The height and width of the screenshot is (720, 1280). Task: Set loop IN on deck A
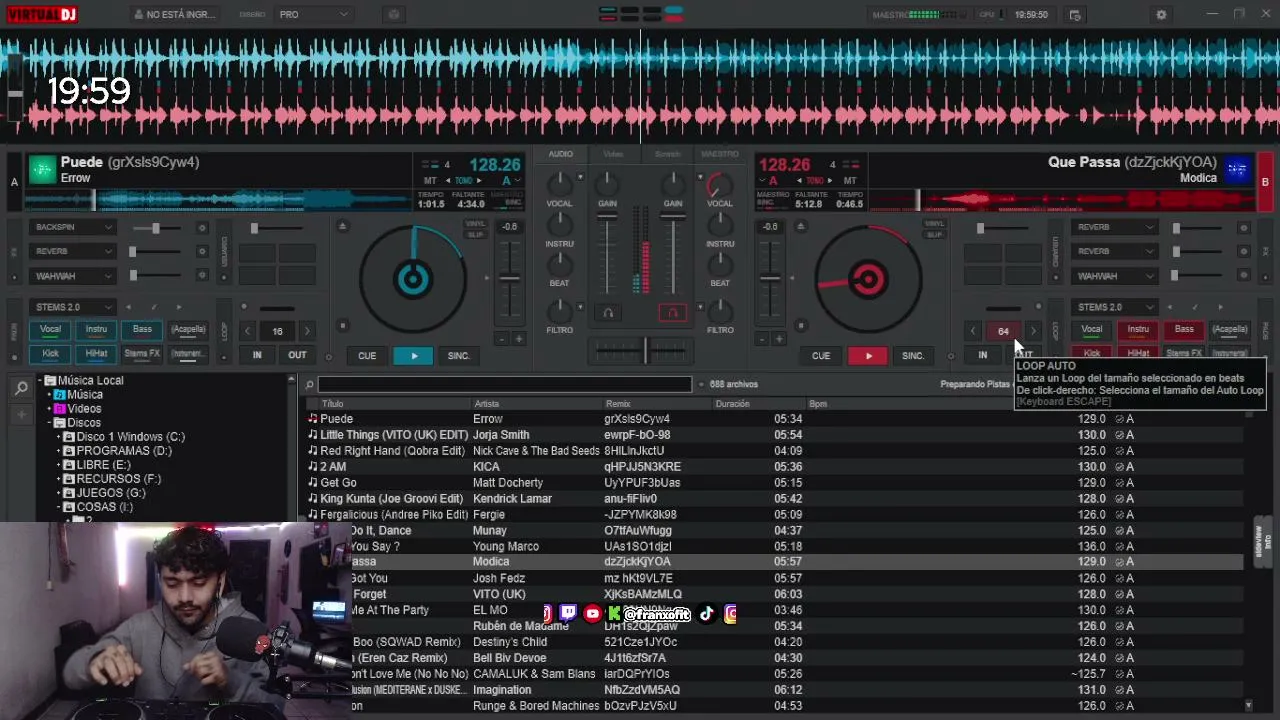coord(257,355)
